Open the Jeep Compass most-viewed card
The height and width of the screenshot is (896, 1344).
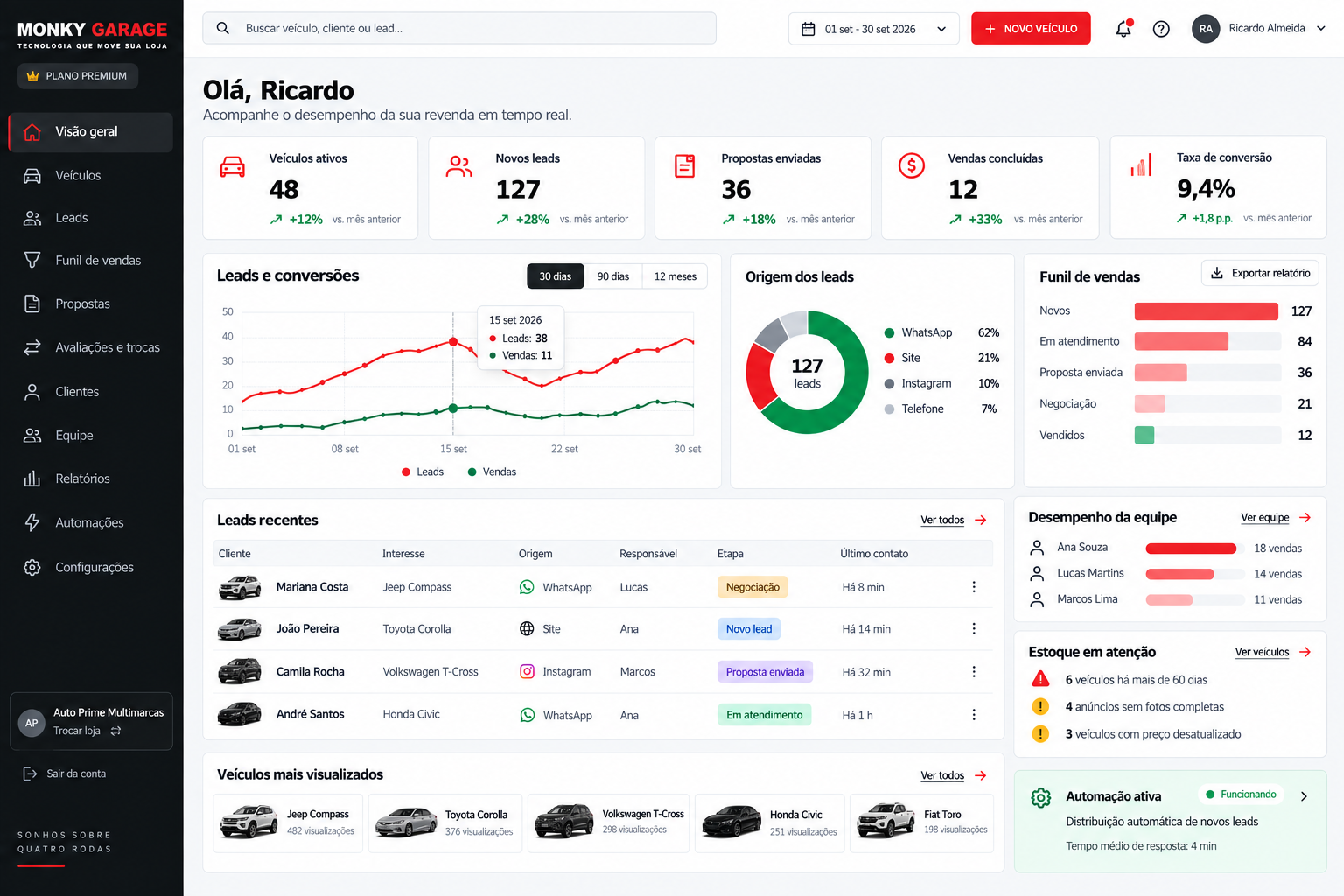pyautogui.click(x=288, y=822)
